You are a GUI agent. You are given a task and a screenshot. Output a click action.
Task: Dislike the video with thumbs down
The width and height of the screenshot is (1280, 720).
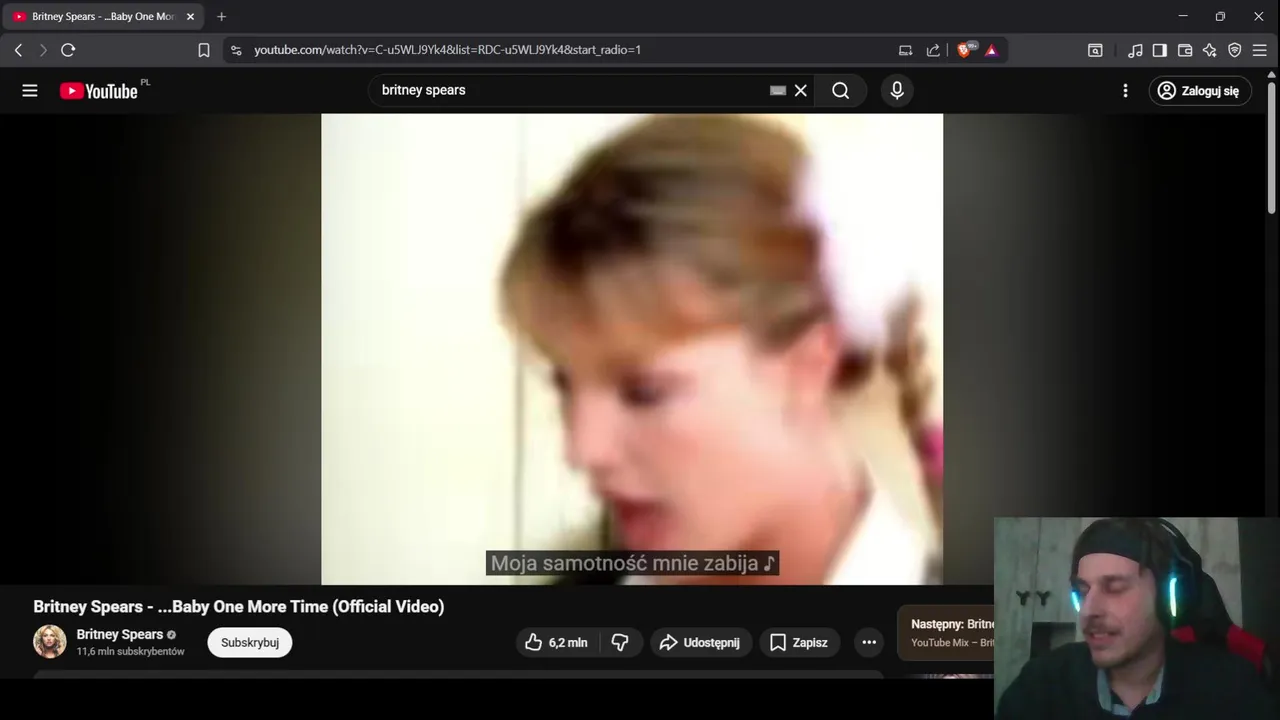pos(620,642)
